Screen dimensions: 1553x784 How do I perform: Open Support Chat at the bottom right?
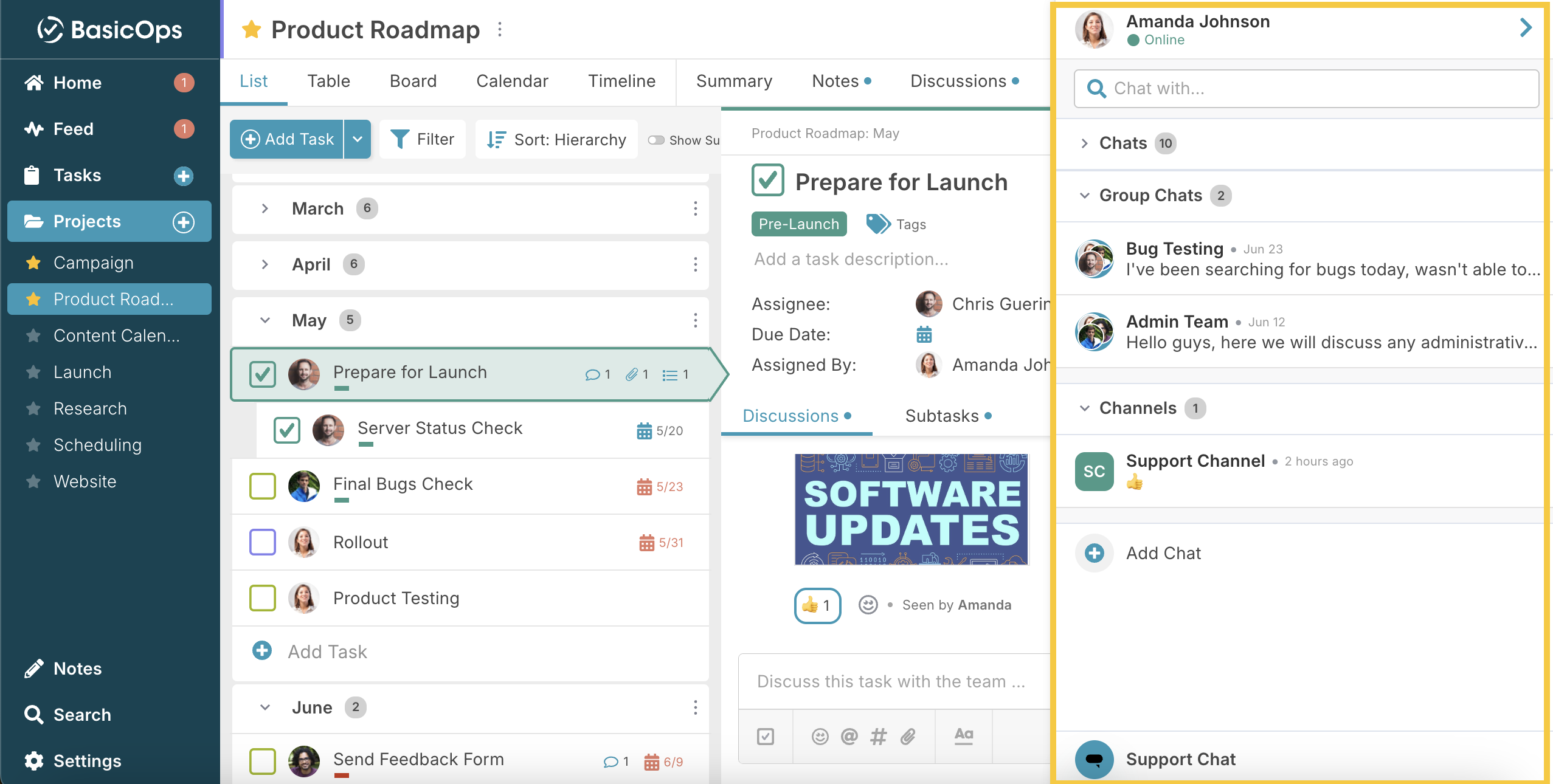coord(1180,758)
